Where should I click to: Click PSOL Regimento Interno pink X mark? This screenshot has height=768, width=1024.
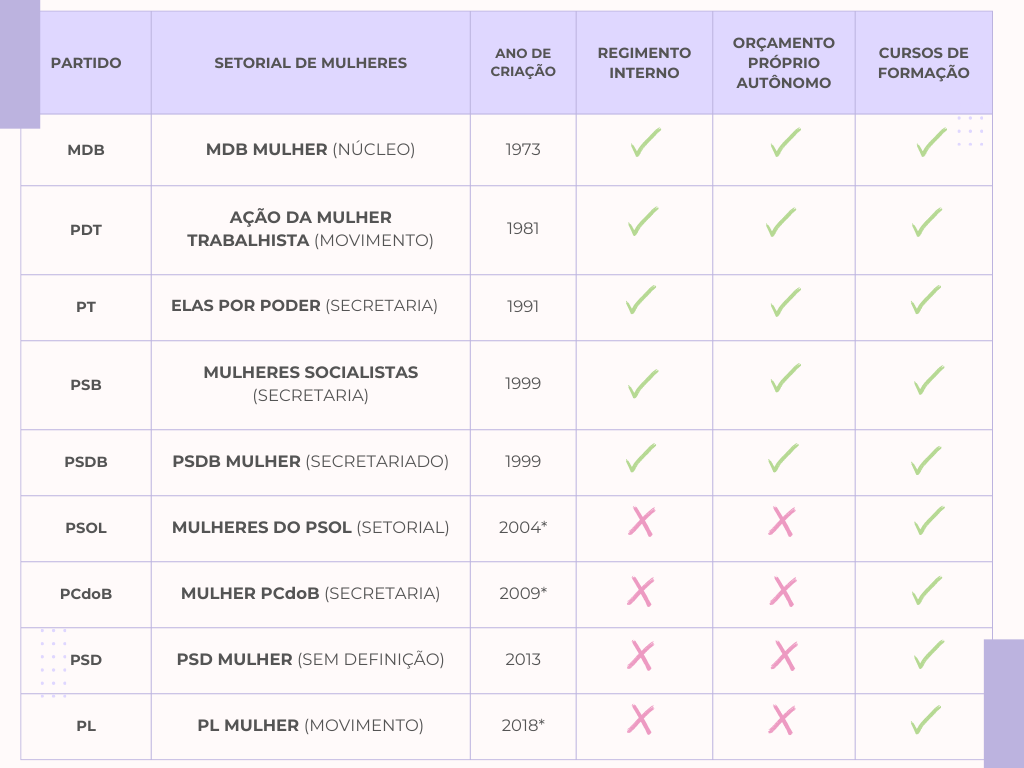click(x=641, y=521)
